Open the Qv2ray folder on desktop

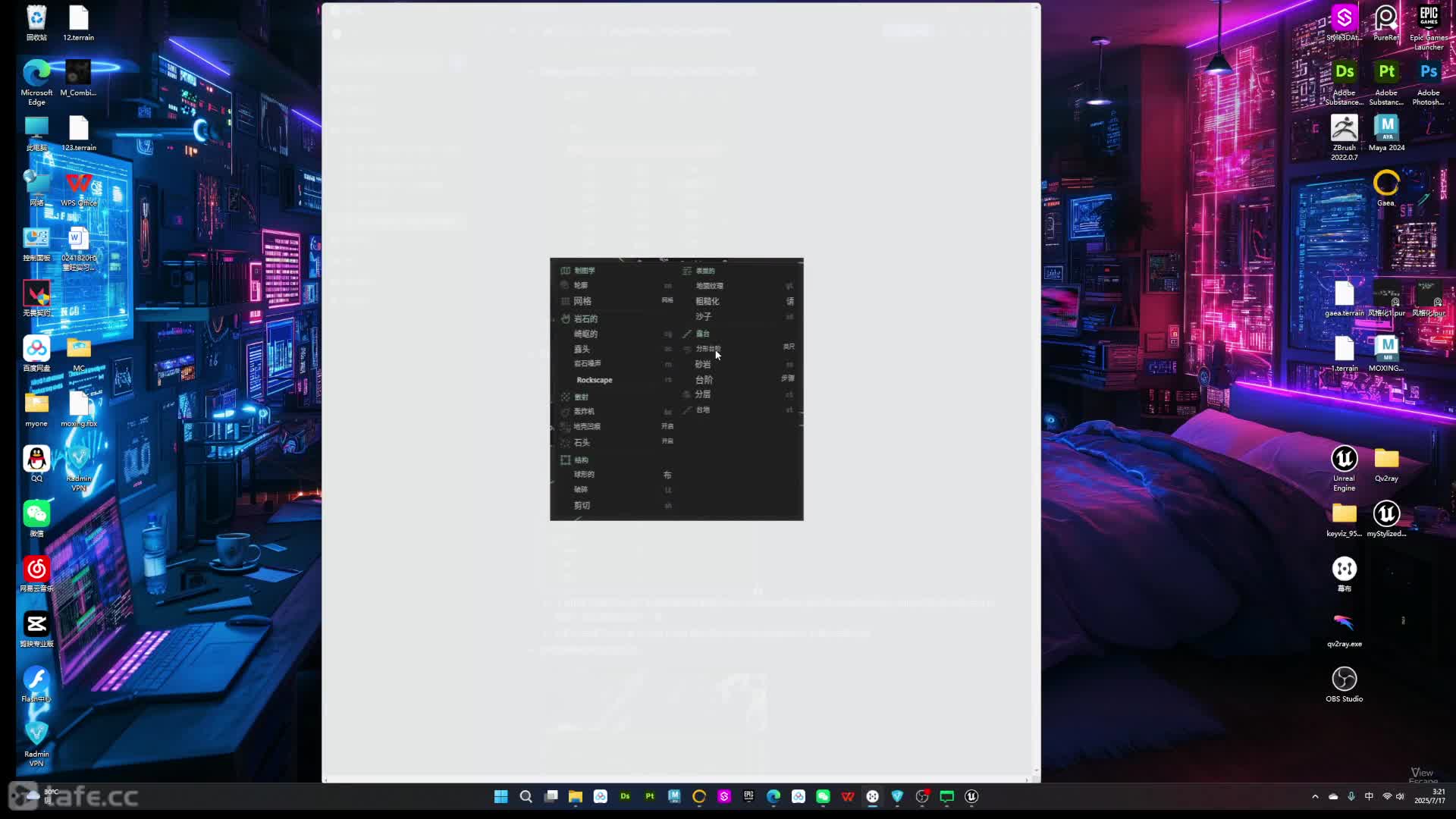[x=1386, y=464]
